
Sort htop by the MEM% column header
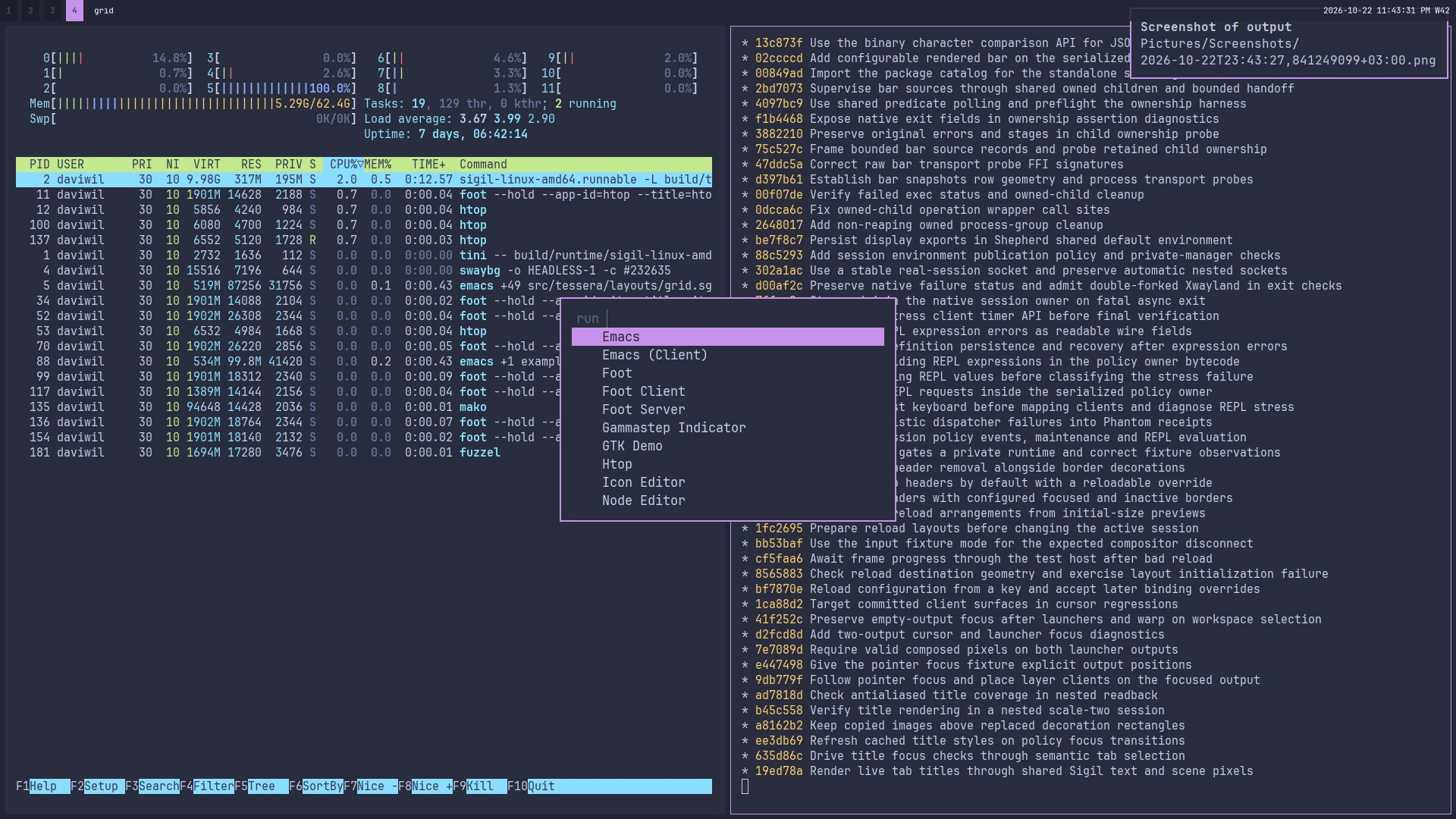378,165
